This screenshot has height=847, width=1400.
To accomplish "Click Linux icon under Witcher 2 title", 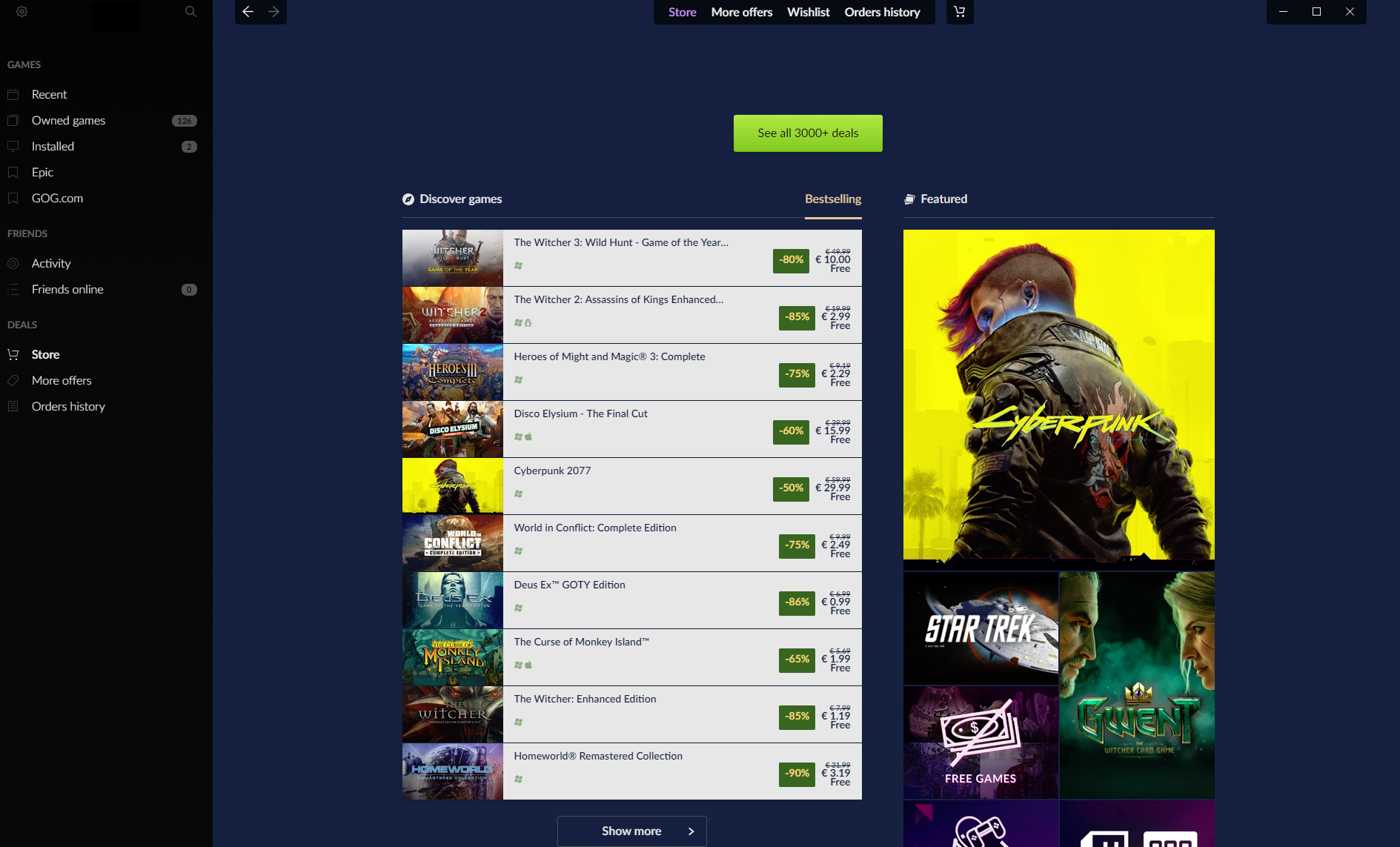I will [528, 322].
